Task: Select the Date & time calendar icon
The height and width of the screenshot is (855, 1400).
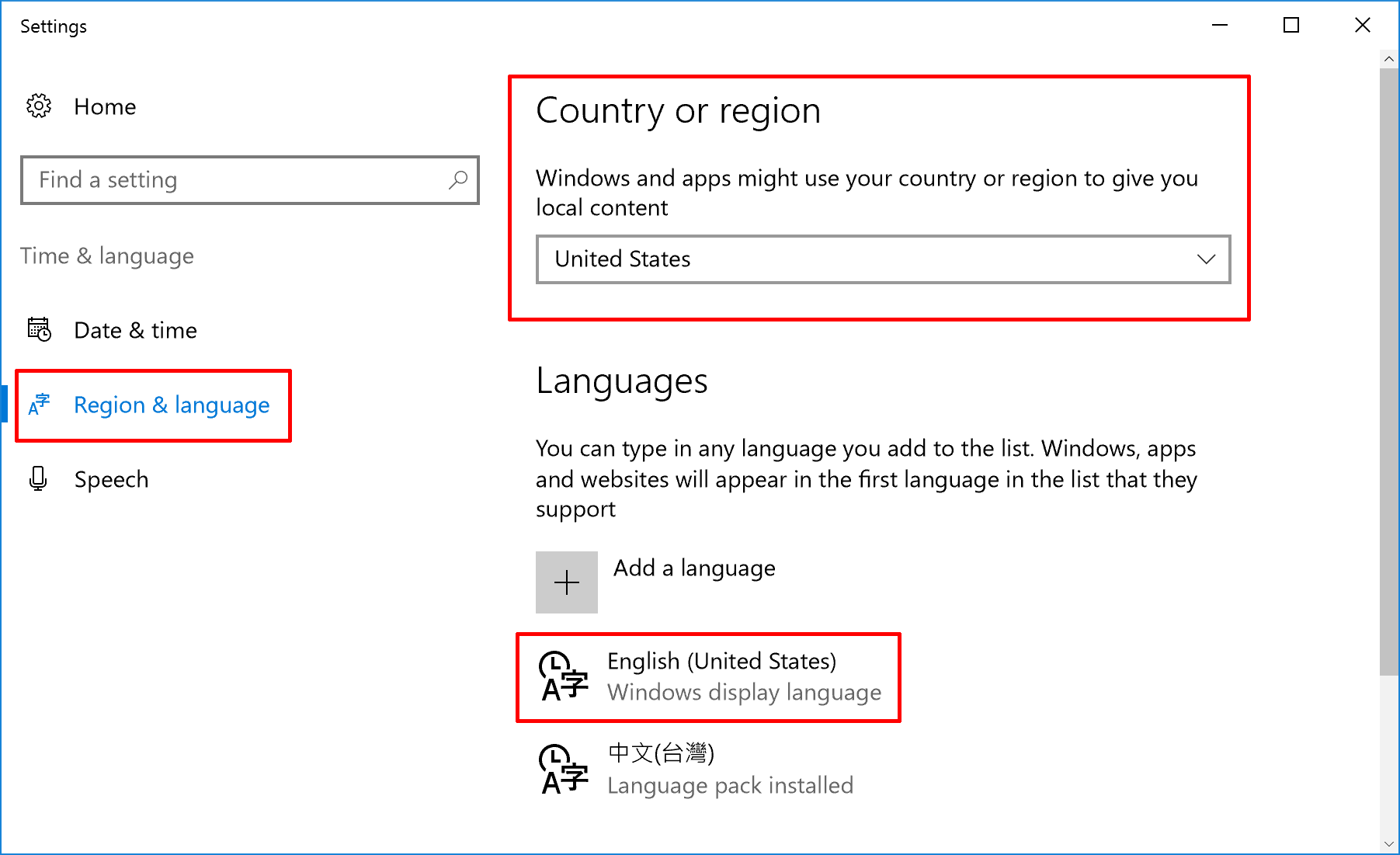Action: pos(39,329)
